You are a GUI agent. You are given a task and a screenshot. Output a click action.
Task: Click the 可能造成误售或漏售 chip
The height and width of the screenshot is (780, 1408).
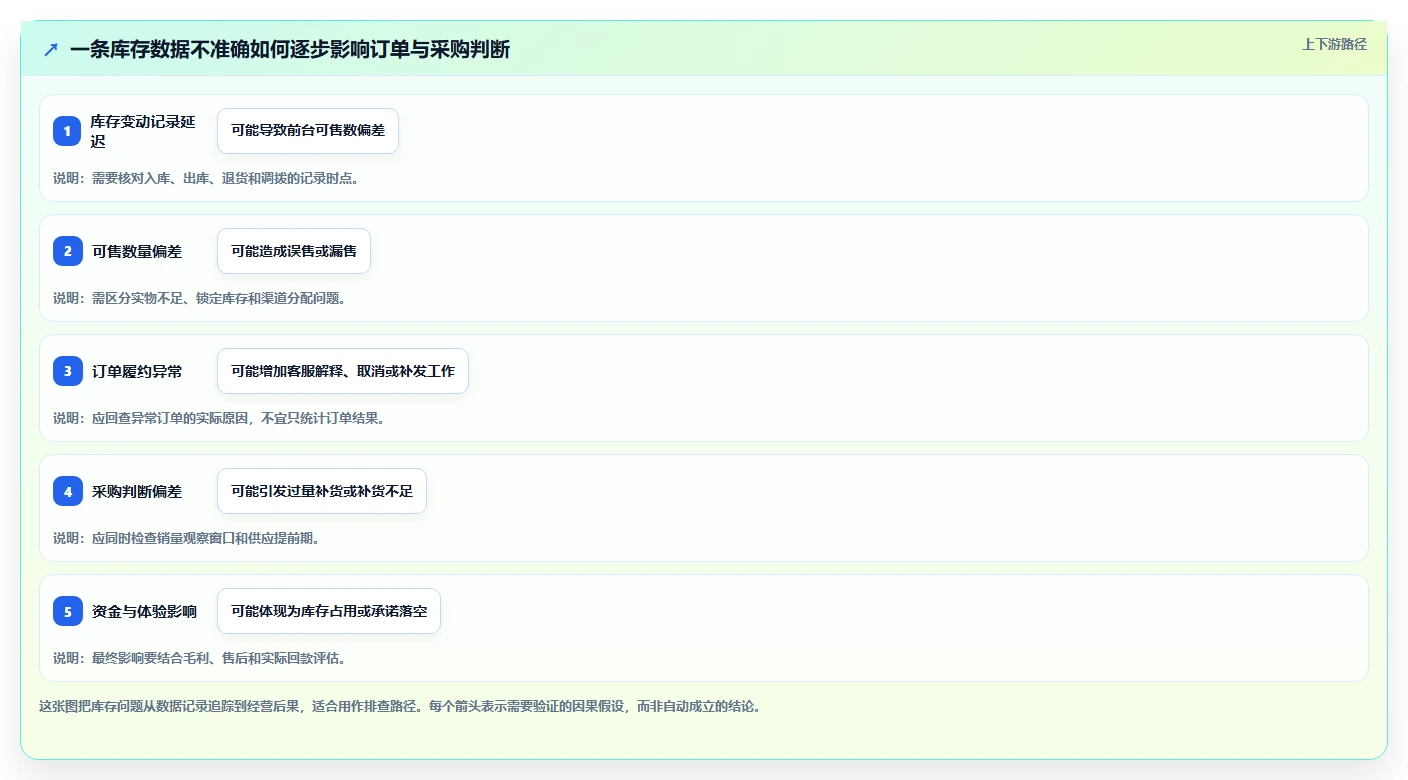[294, 251]
